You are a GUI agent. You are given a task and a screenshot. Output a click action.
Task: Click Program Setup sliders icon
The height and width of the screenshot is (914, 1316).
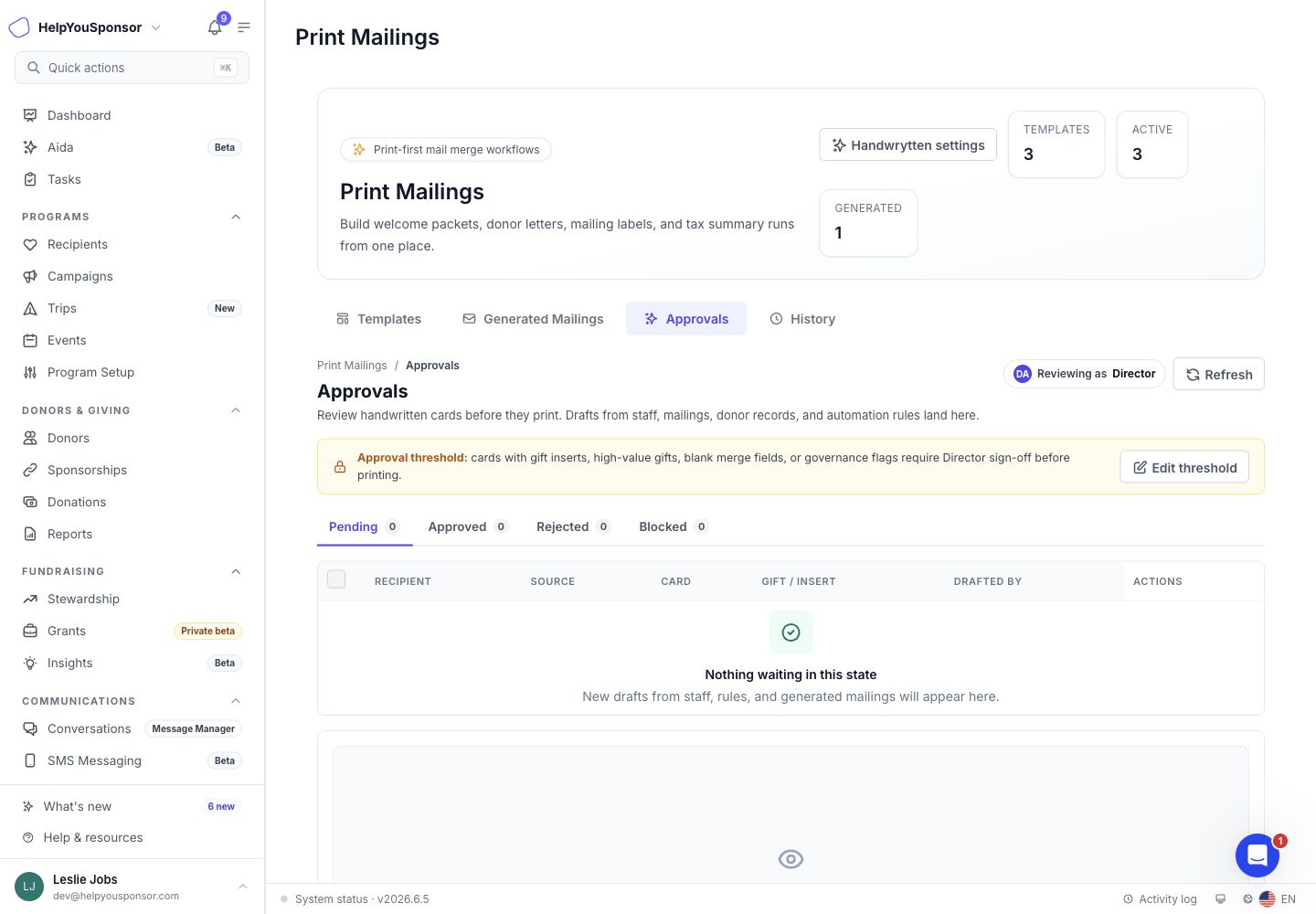coord(30,372)
